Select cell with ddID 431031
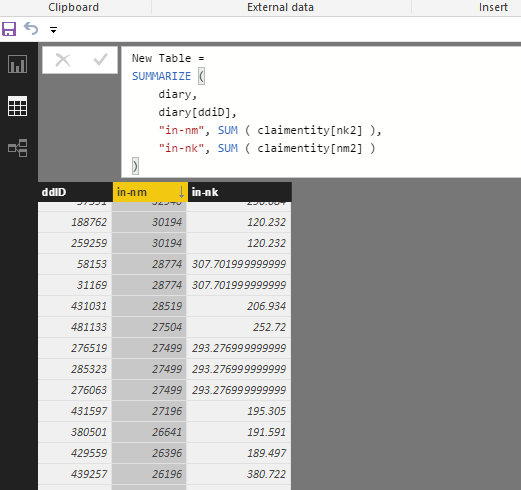Viewport: 521px width, 490px height. pos(75,306)
